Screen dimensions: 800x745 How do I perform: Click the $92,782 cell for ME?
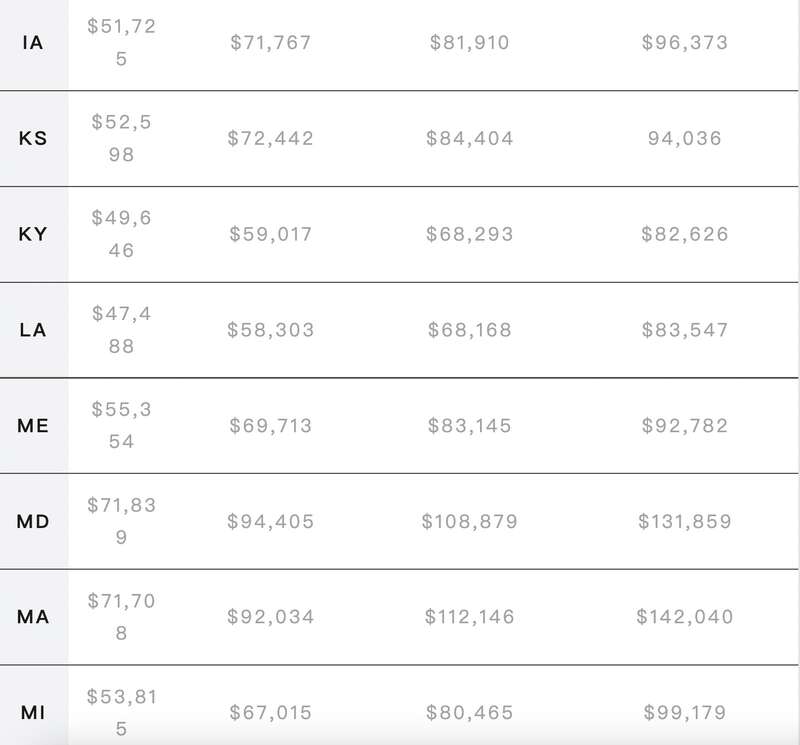[685, 426]
